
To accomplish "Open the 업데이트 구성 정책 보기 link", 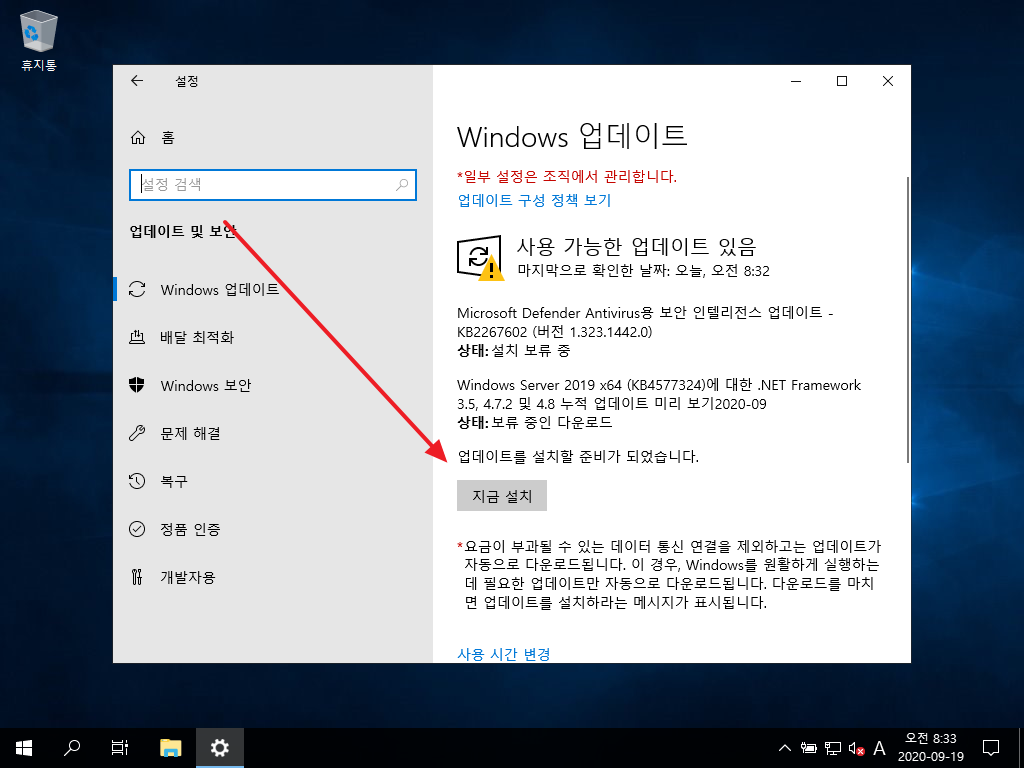I will (x=534, y=200).
